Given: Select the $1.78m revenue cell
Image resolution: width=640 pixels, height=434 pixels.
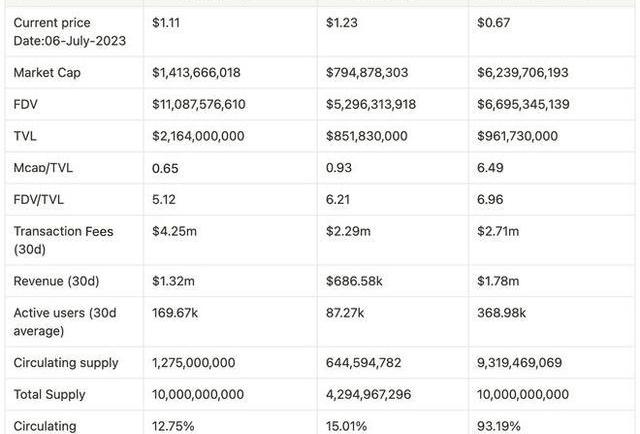Looking at the screenshot, I should 499,280.
